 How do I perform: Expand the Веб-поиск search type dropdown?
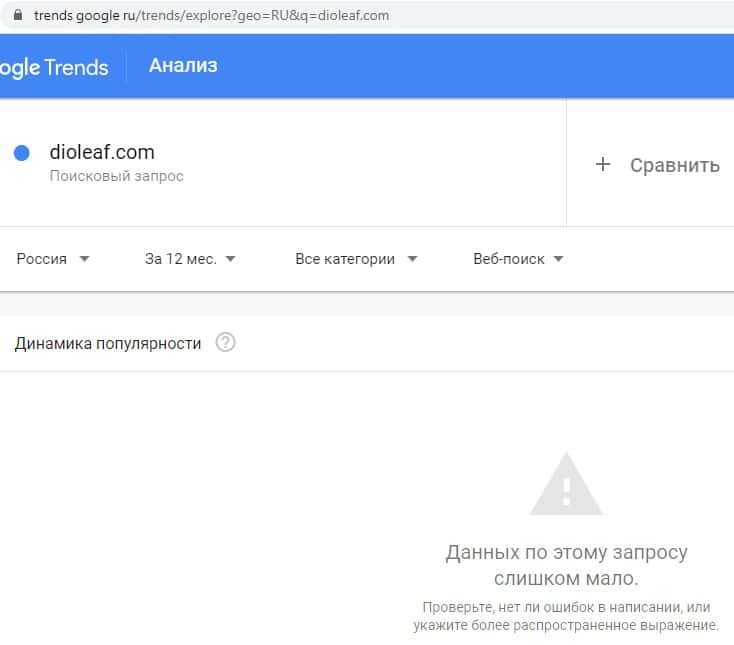(x=518, y=258)
